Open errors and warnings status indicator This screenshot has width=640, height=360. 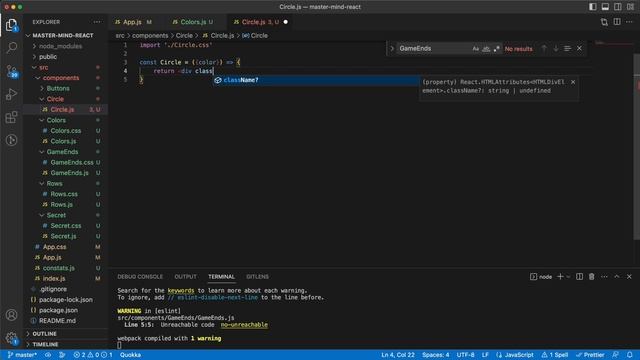click(x=93, y=355)
